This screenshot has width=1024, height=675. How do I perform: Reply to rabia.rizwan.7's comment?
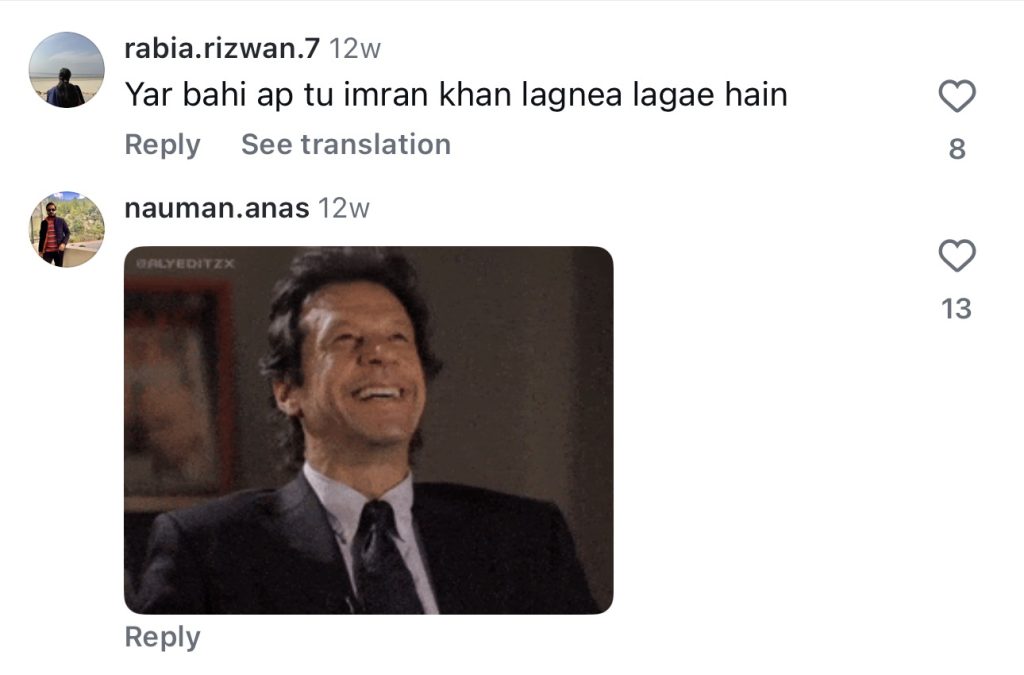pos(163,145)
